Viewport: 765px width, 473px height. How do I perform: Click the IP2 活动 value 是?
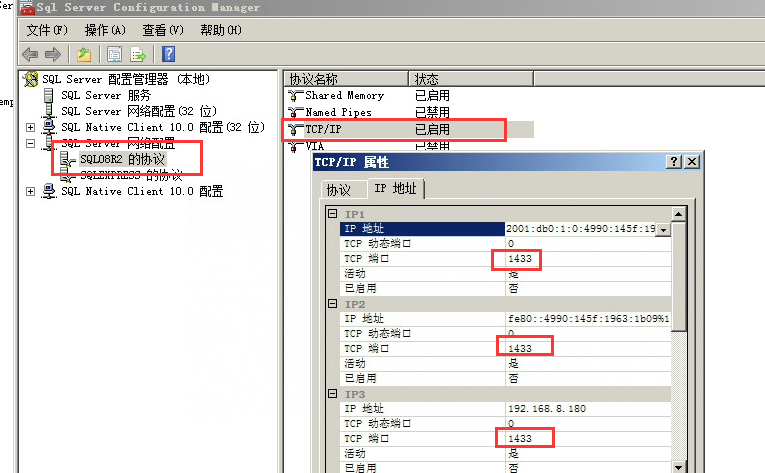(513, 364)
